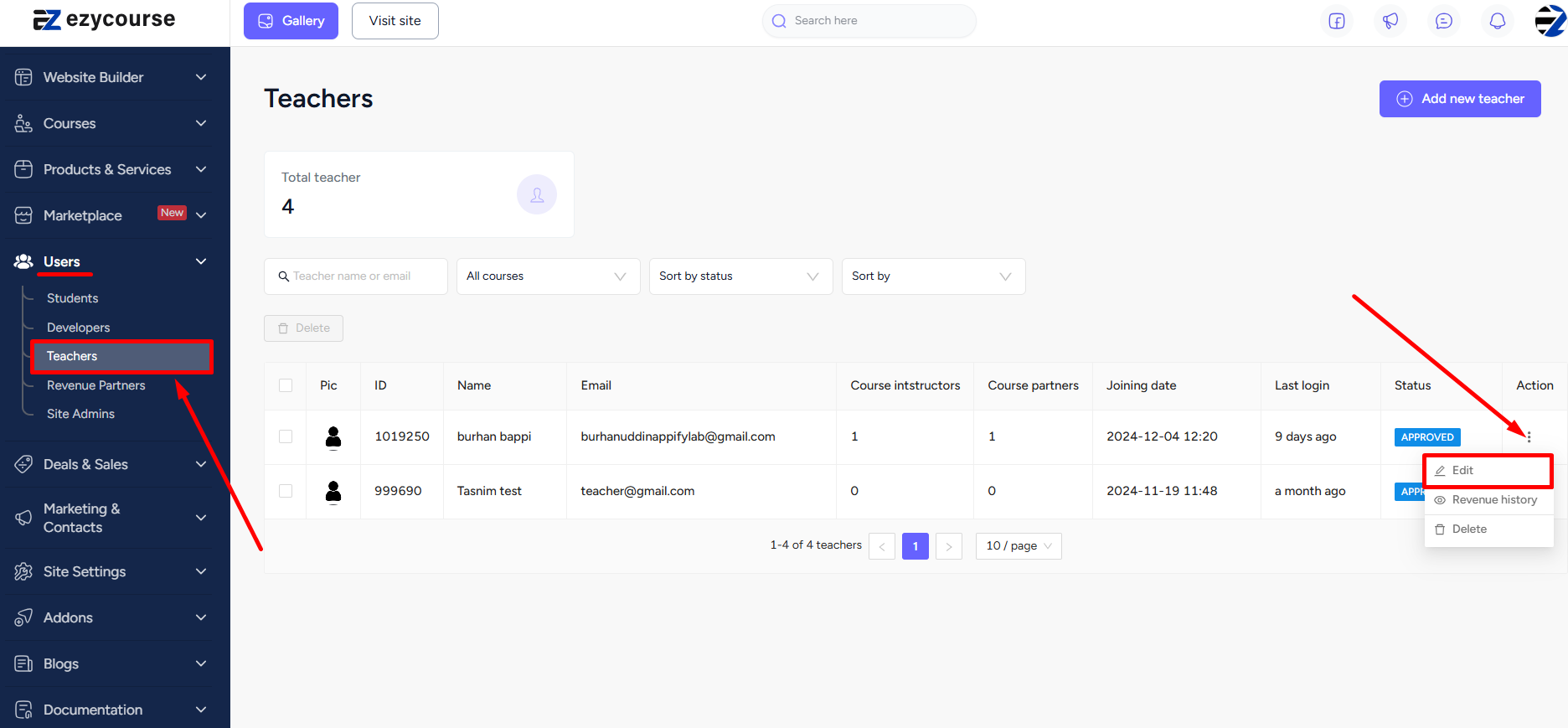This screenshot has height=728, width=1568.
Task: Open action menu for burhan bappi
Action: point(1529,436)
